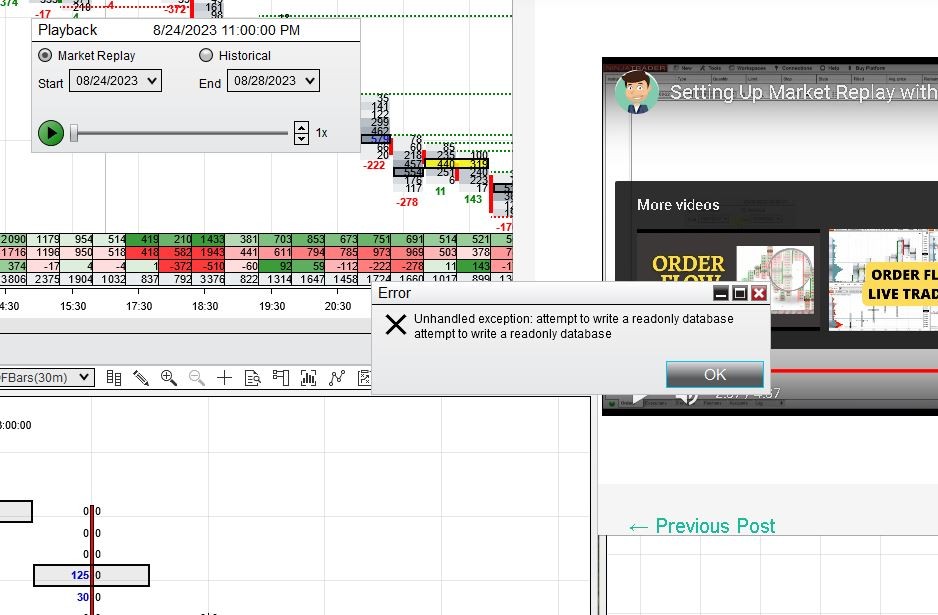Click the playback position slider
This screenshot has height=615, width=938.
74,132
